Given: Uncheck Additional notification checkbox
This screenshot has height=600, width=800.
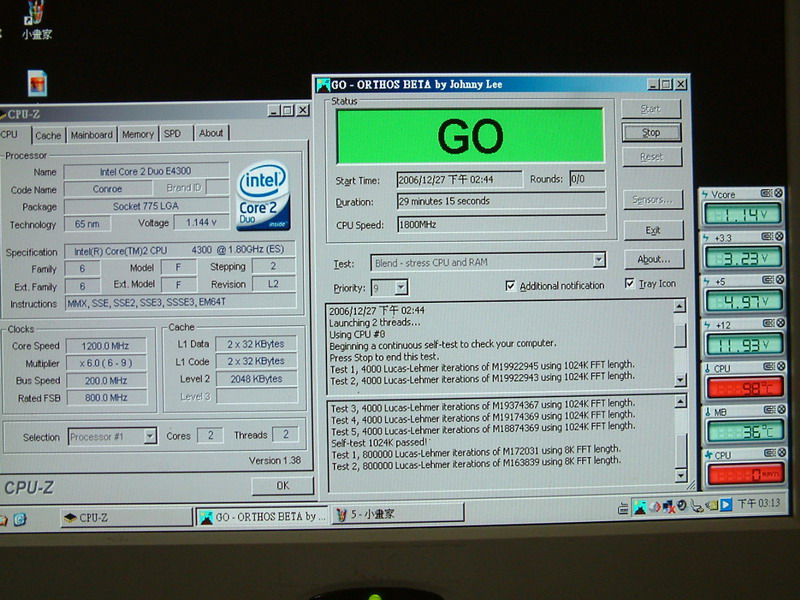Looking at the screenshot, I should (x=510, y=286).
